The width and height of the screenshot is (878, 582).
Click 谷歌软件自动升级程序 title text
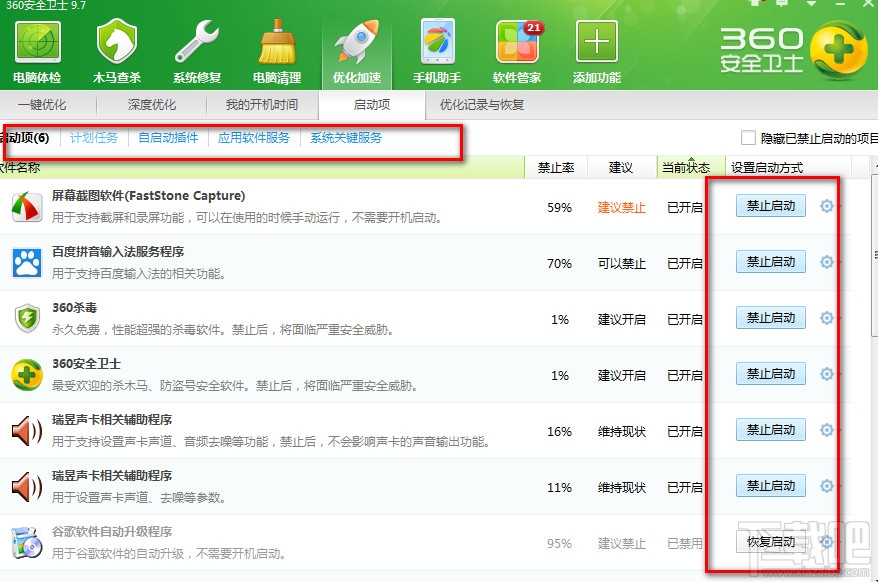tap(112, 532)
